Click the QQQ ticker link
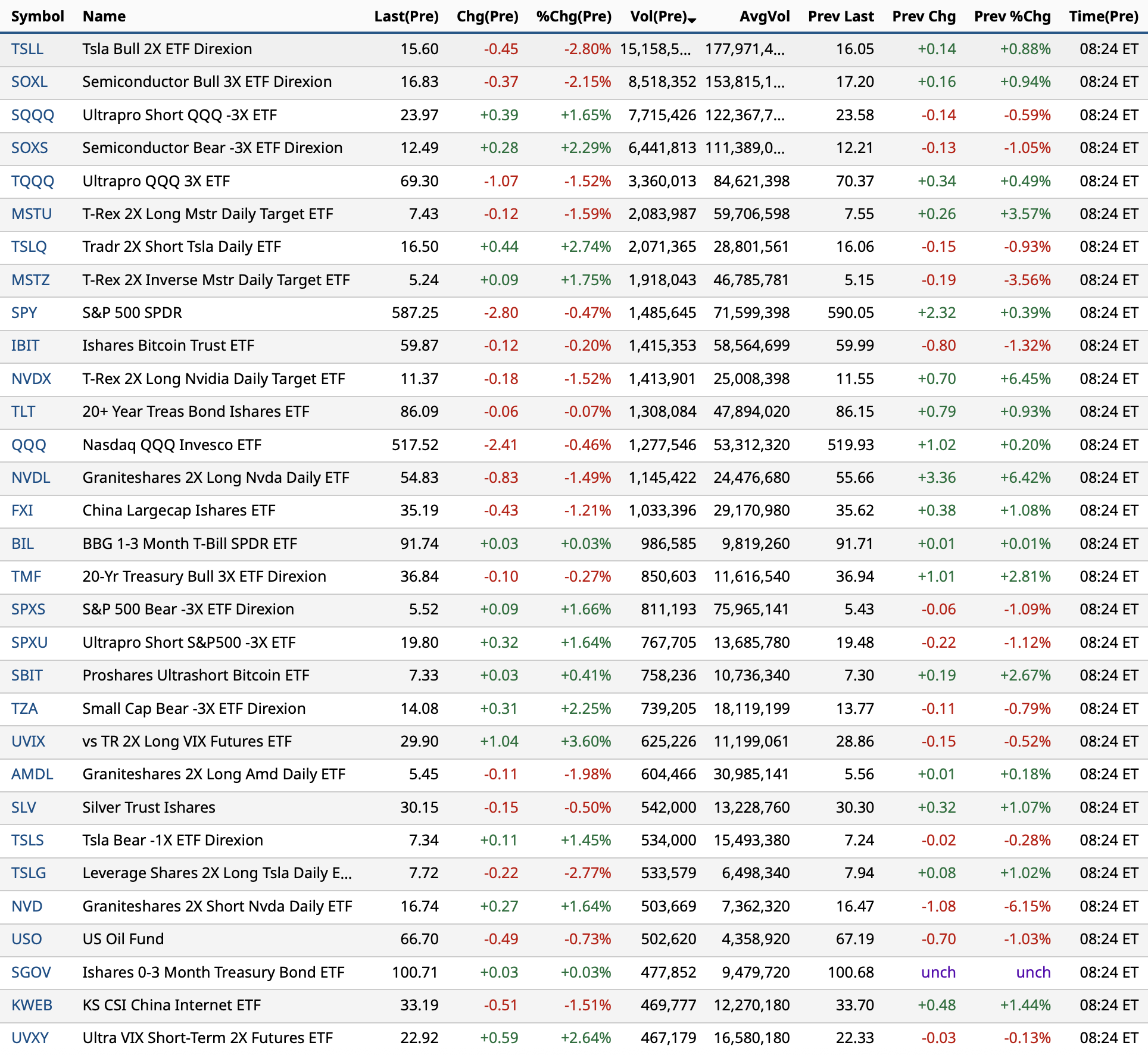This screenshot has width=1148, height=1055. point(29,445)
